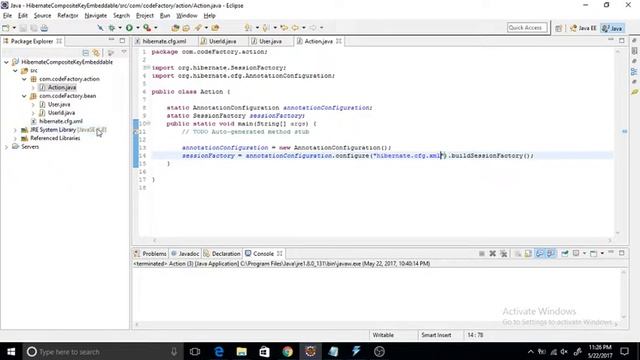
Task: Switch to the Declaration tab
Action: pyautogui.click(x=222, y=253)
